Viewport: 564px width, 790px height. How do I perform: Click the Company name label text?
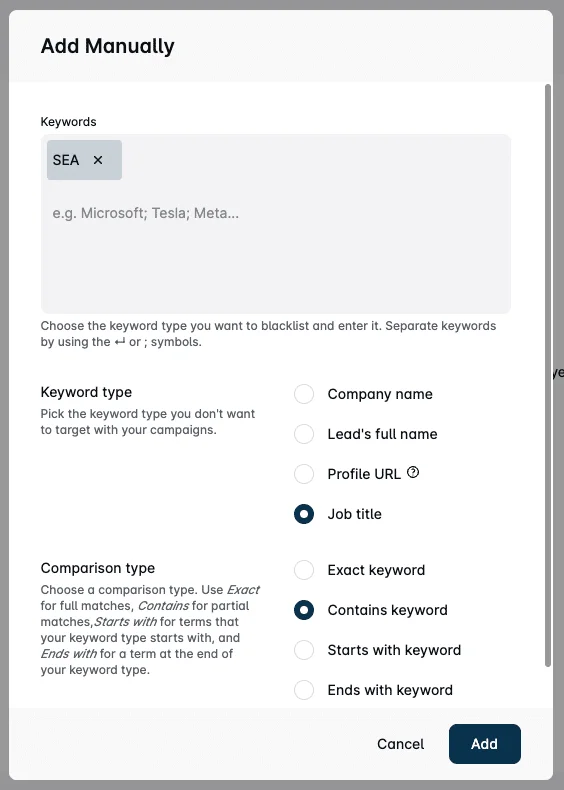point(380,394)
